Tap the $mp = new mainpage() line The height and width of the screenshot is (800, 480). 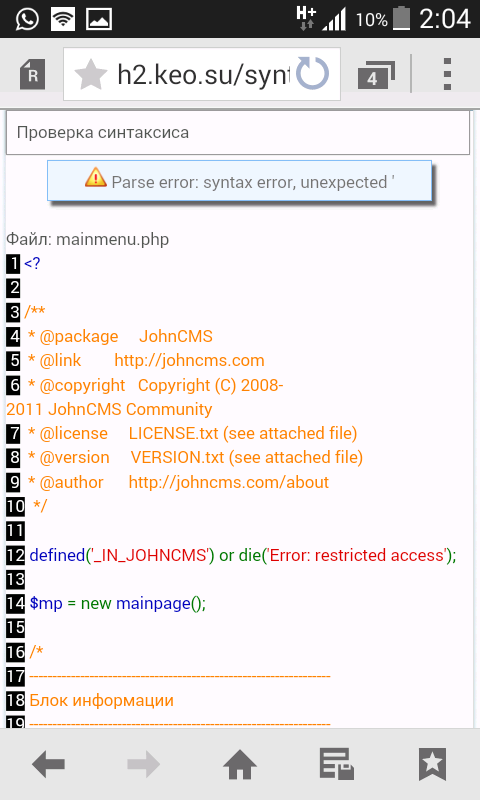coord(118,604)
